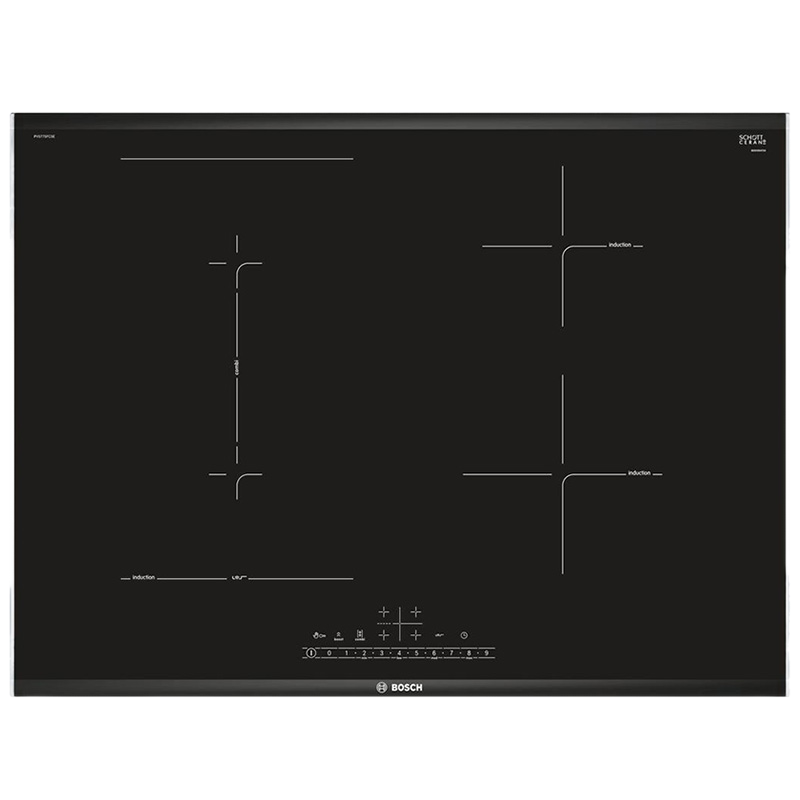Viewport: 800px width, 800px height.
Task: Set power level to 6 (med)
Action: [434, 652]
